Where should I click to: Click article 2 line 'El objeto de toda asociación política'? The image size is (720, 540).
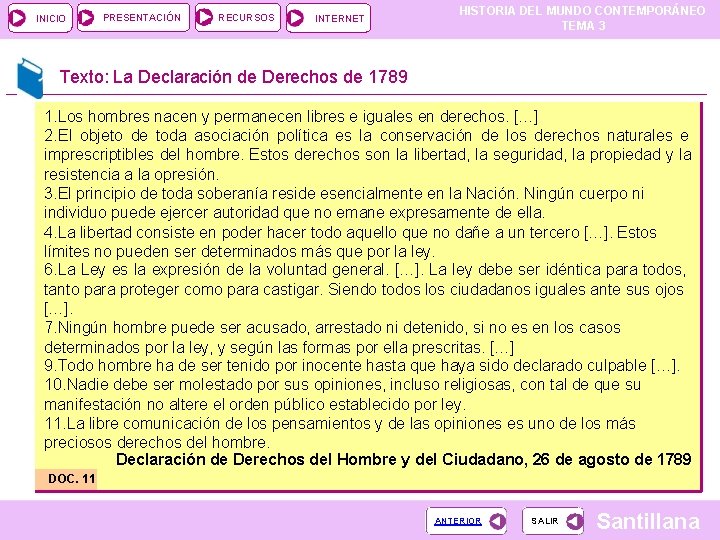366,136
